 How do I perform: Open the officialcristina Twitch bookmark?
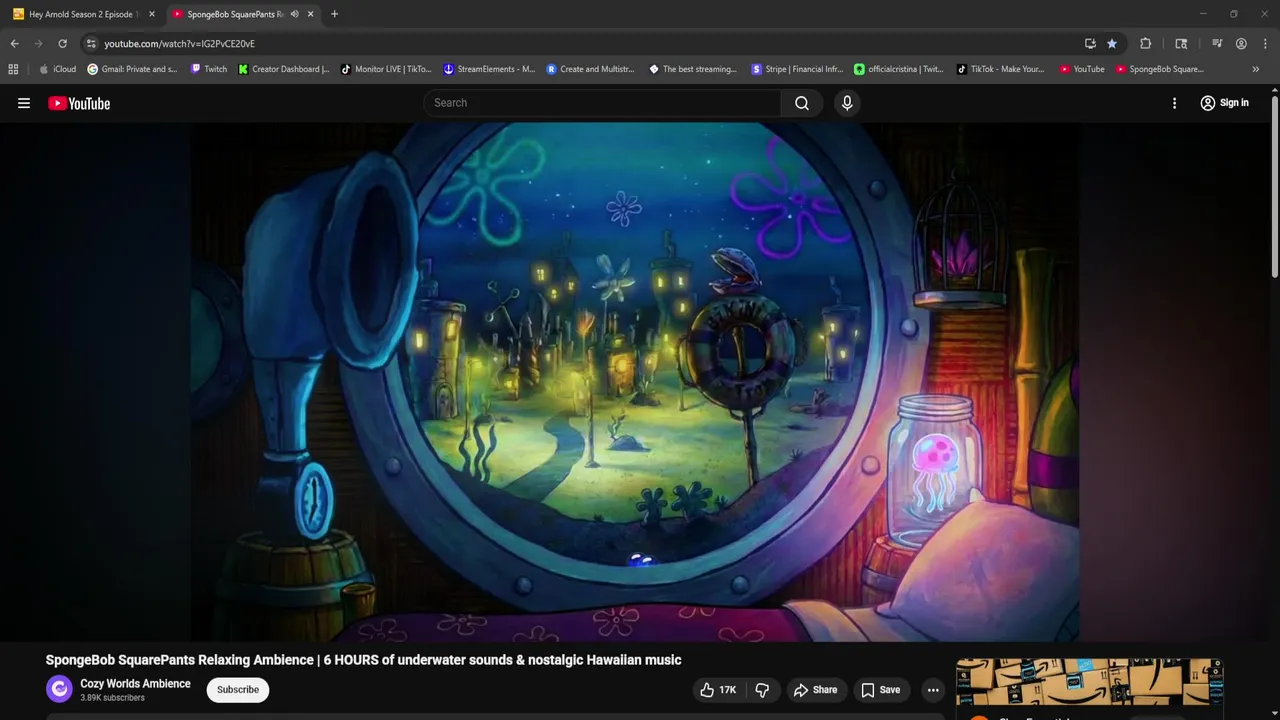coord(899,69)
